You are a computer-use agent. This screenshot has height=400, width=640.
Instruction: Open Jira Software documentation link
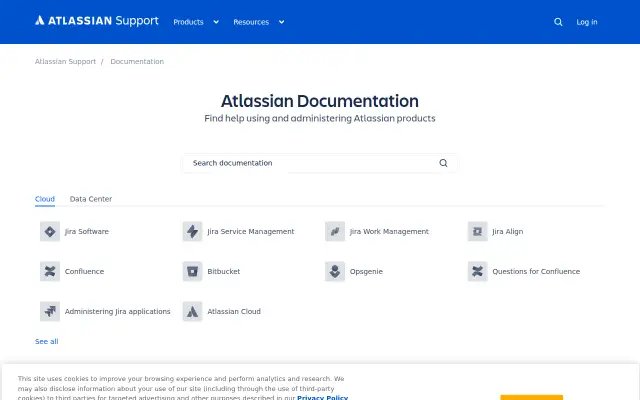click(87, 231)
